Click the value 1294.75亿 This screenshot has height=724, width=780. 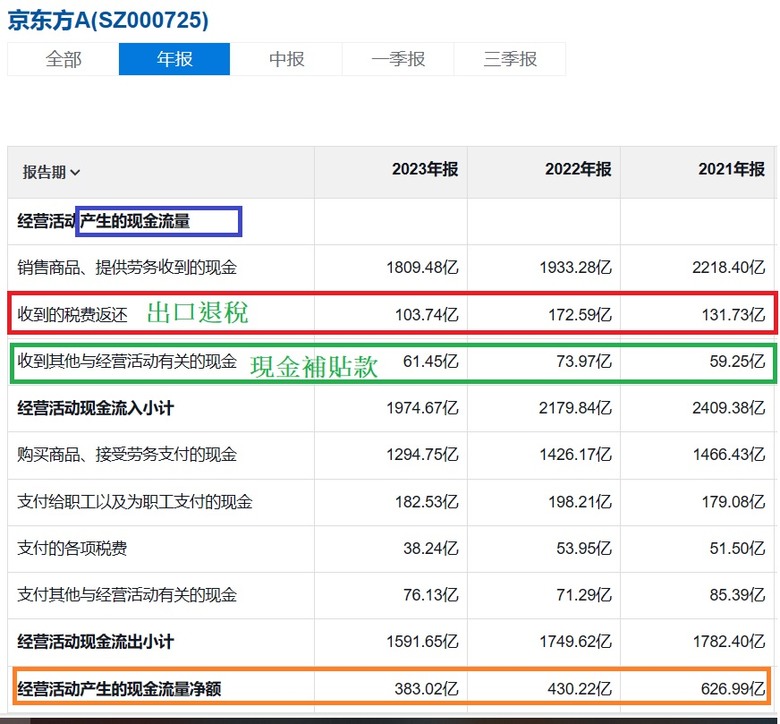coord(422,455)
